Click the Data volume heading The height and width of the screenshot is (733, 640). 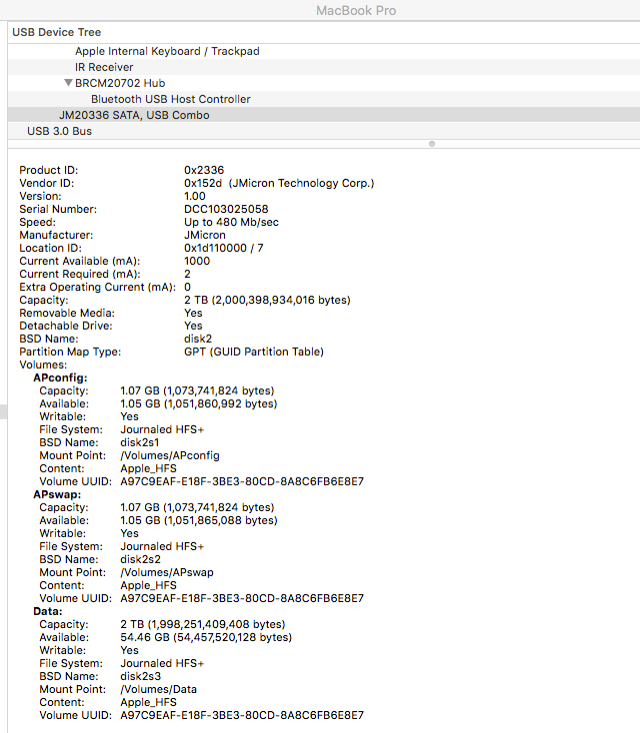(48, 611)
